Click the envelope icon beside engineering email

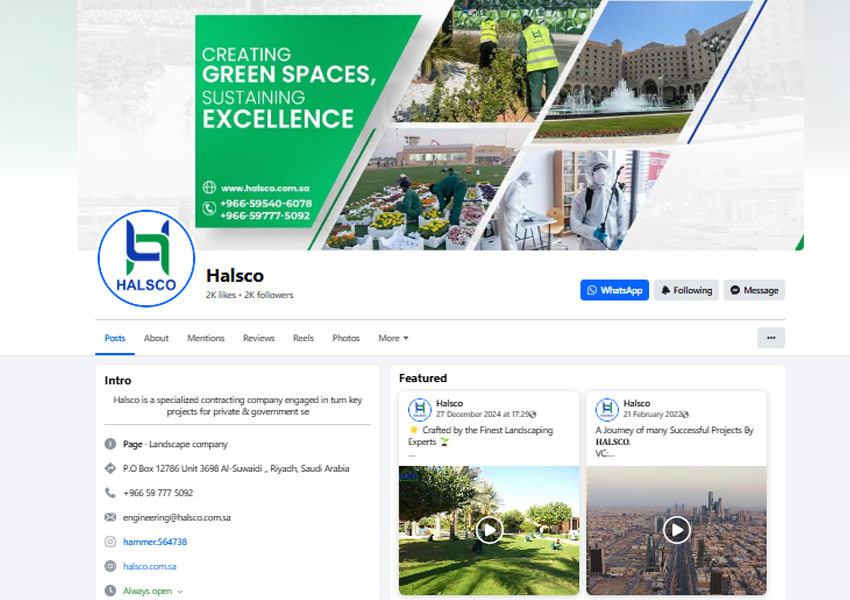click(x=110, y=517)
